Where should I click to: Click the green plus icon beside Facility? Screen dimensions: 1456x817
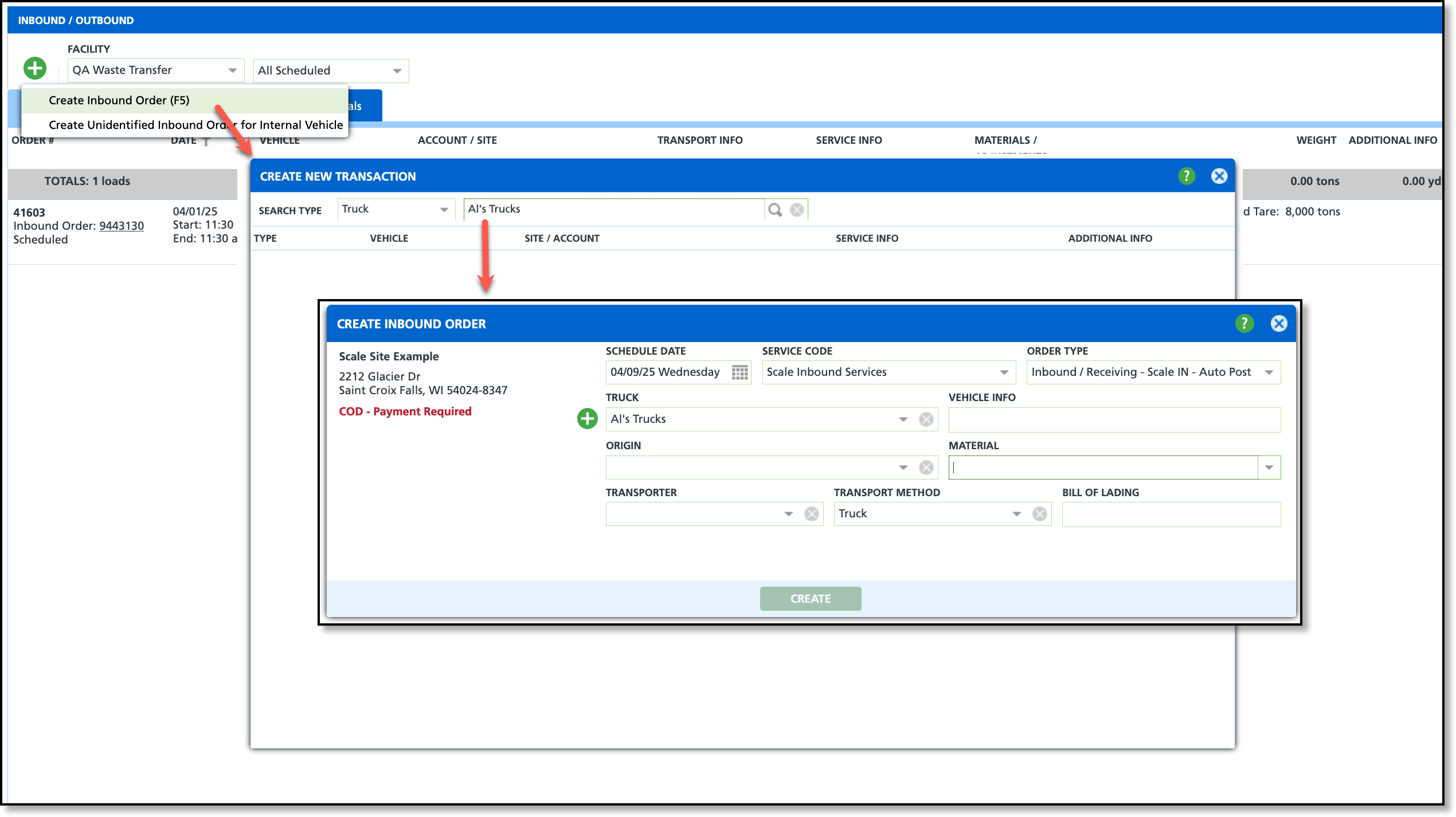coord(35,69)
